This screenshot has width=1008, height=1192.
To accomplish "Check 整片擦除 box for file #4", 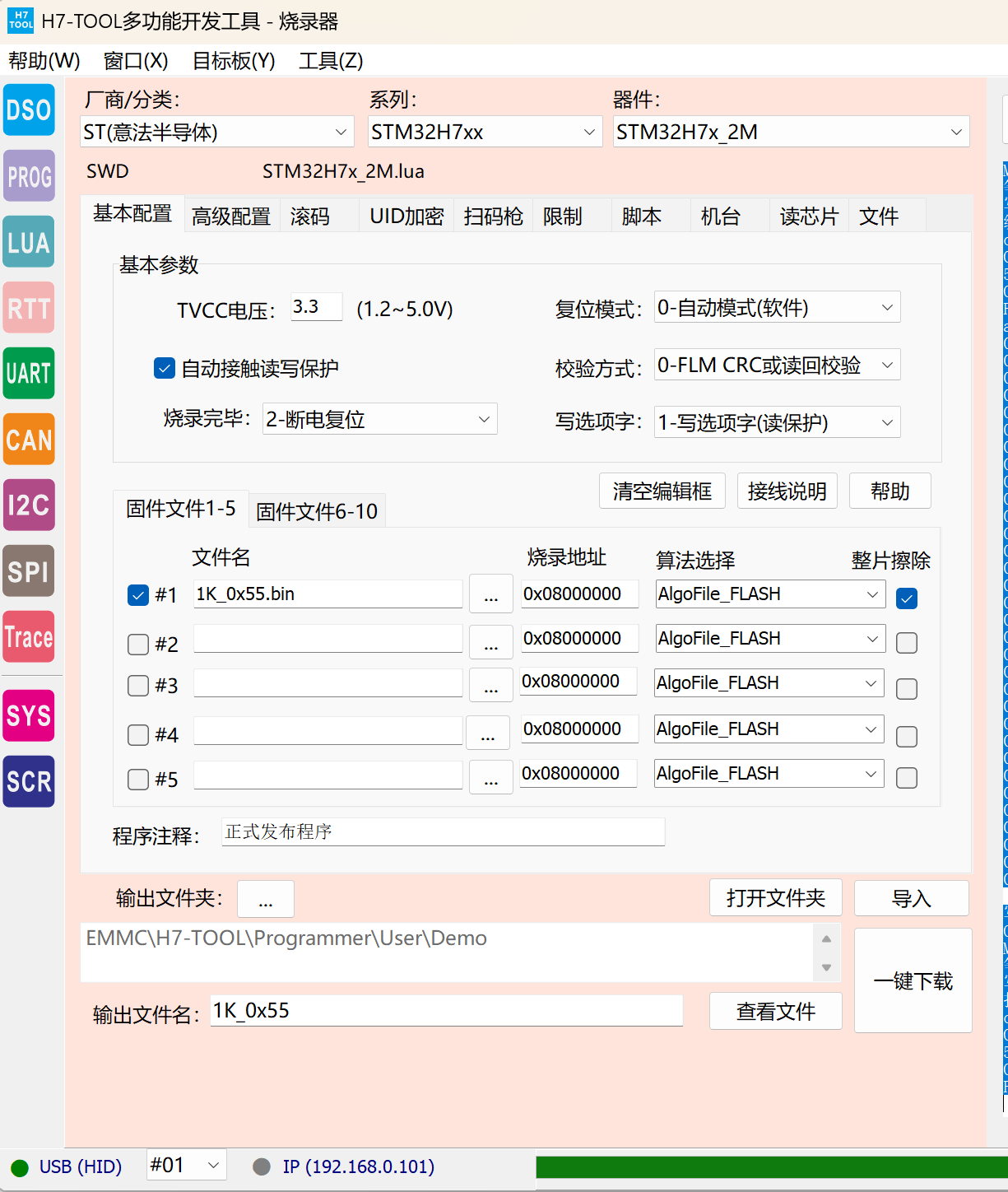I will coord(907,737).
